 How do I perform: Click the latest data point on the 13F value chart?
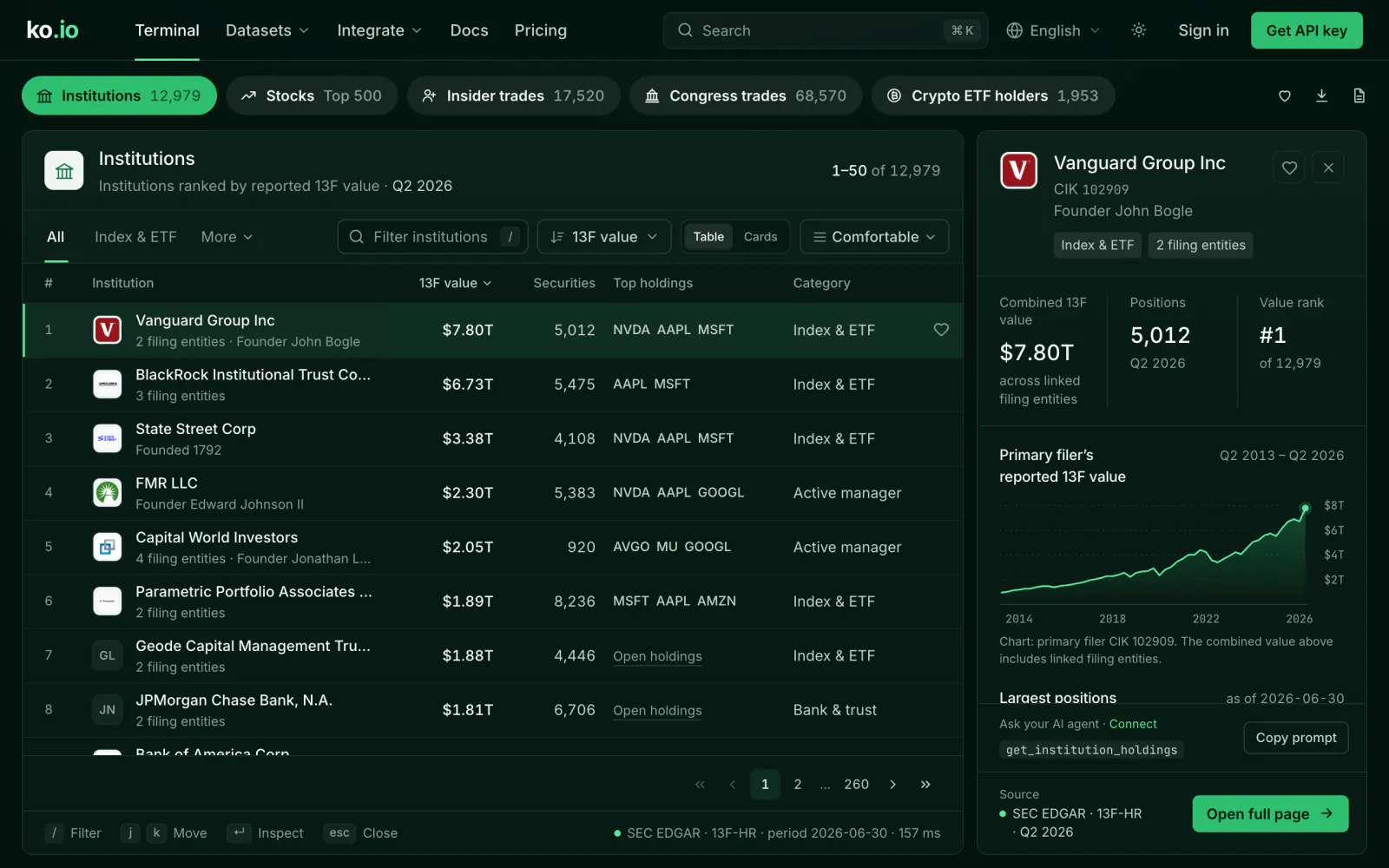click(x=1305, y=508)
